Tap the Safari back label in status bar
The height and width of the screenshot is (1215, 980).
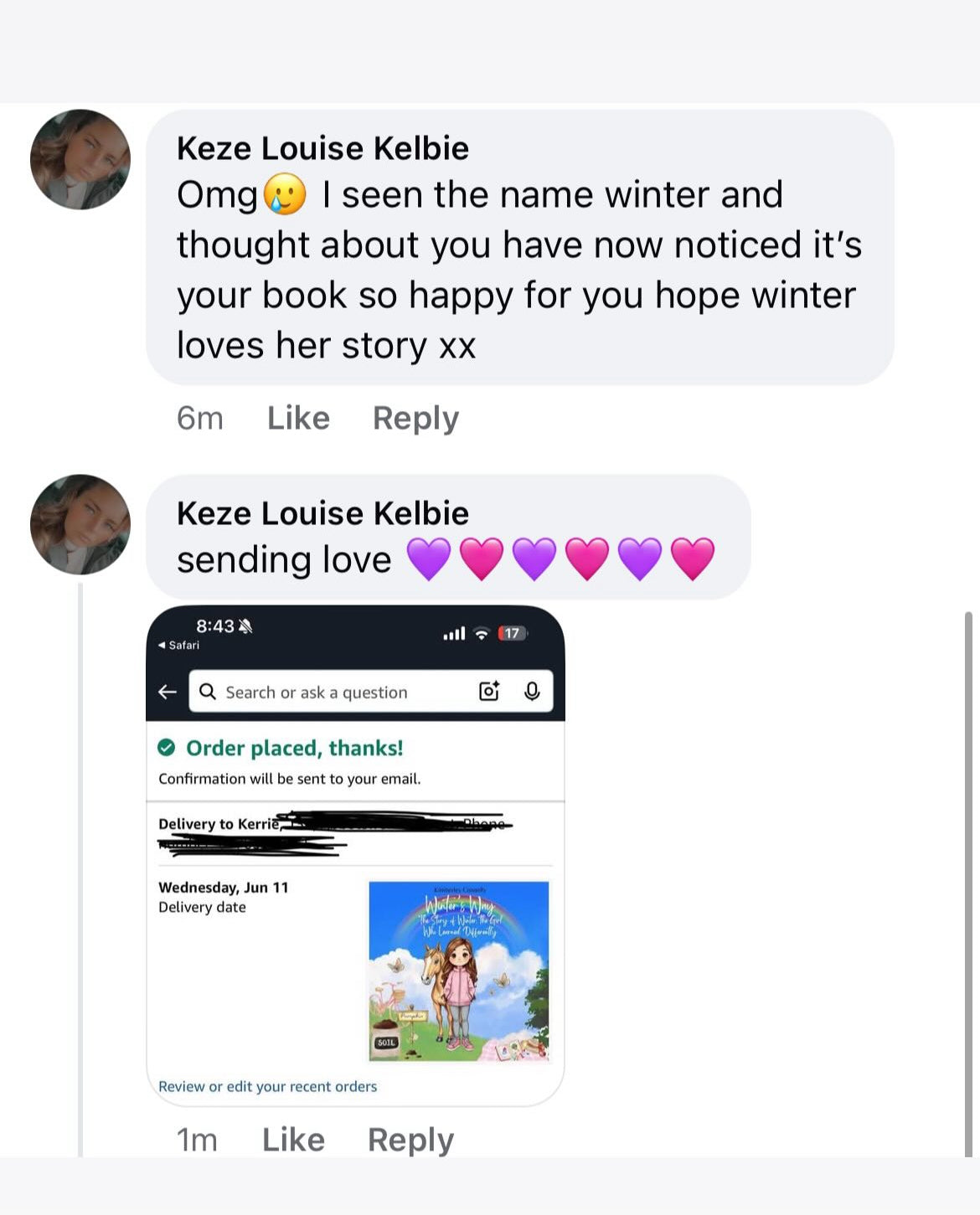point(179,645)
